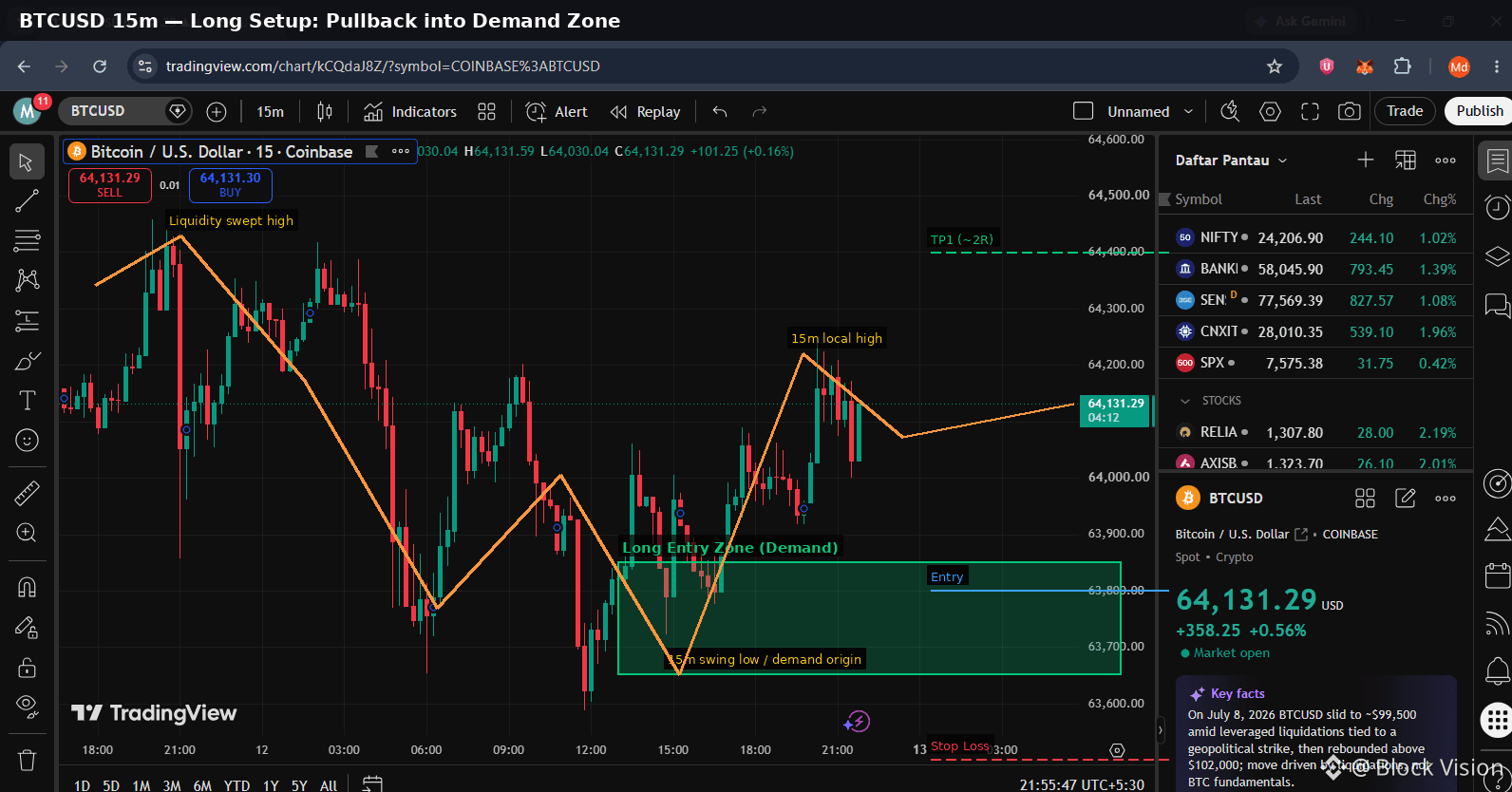Open the user profile avatar menu
This screenshot has height=792, width=1512.
click(27, 111)
